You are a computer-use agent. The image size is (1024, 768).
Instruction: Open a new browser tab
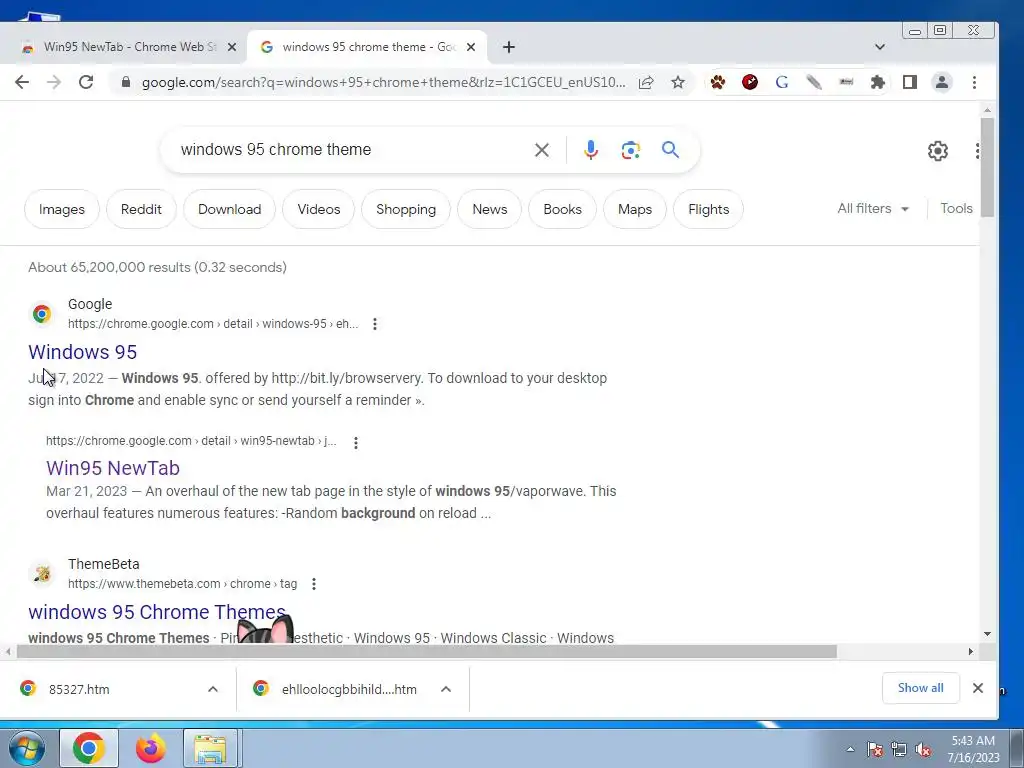click(509, 47)
